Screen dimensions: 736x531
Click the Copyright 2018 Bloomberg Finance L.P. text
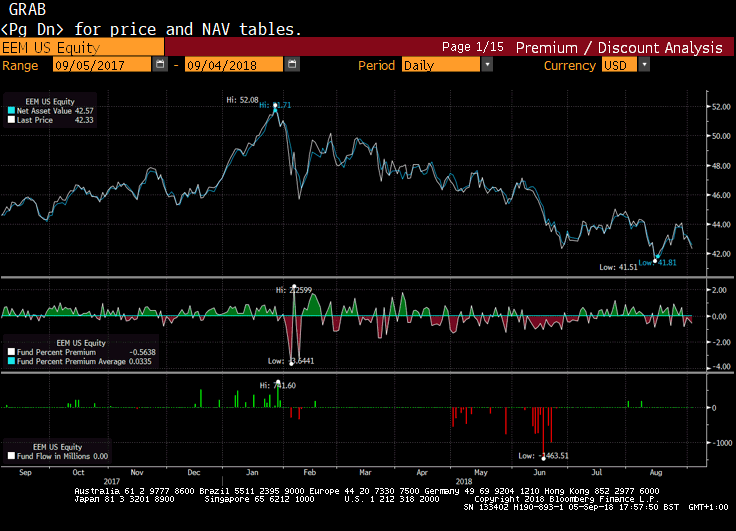coord(566,499)
